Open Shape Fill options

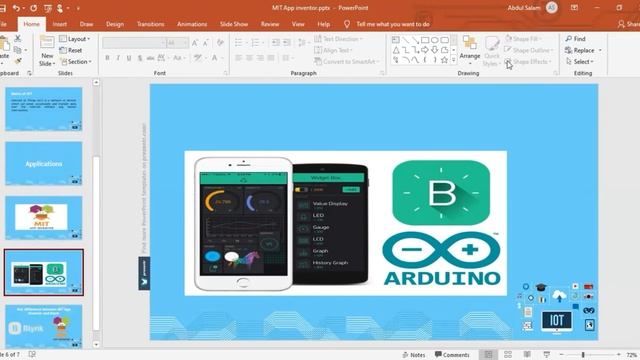tap(523, 39)
